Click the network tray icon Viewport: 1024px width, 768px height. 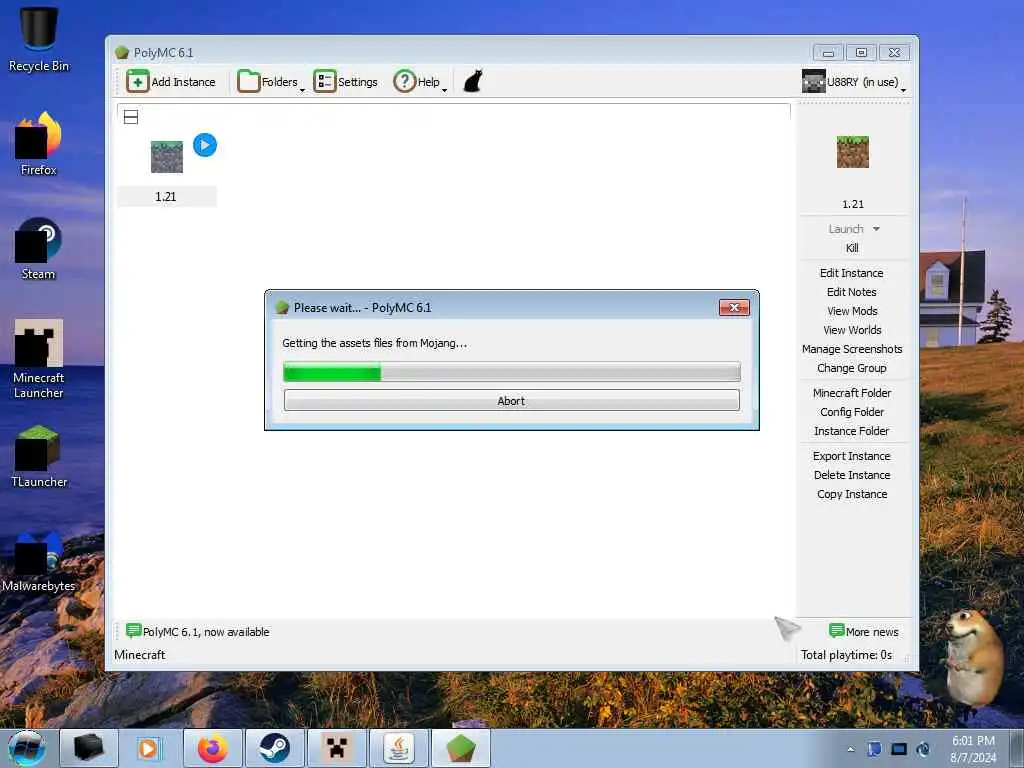click(899, 749)
